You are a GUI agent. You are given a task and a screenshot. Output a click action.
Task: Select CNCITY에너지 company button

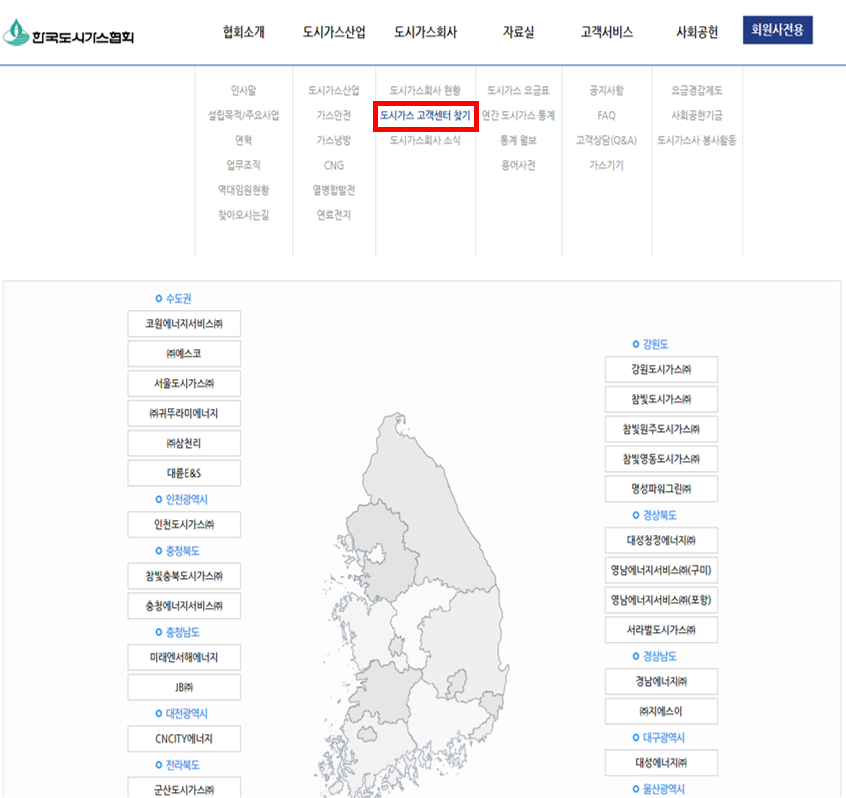pos(184,739)
